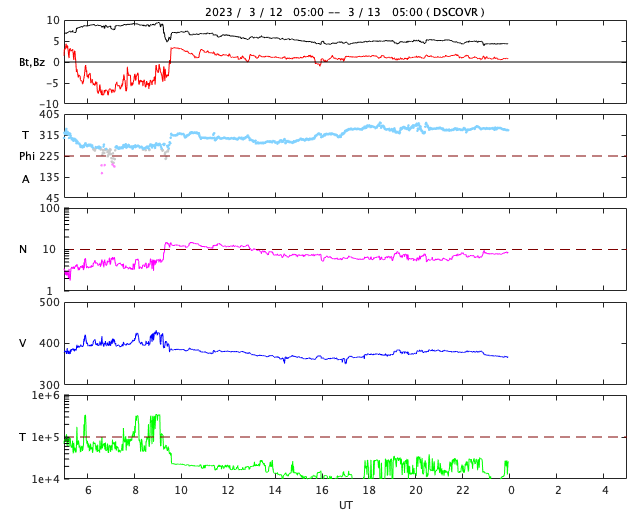
Task: Click the "400" tick on the V axis
Action: click(x=49, y=343)
